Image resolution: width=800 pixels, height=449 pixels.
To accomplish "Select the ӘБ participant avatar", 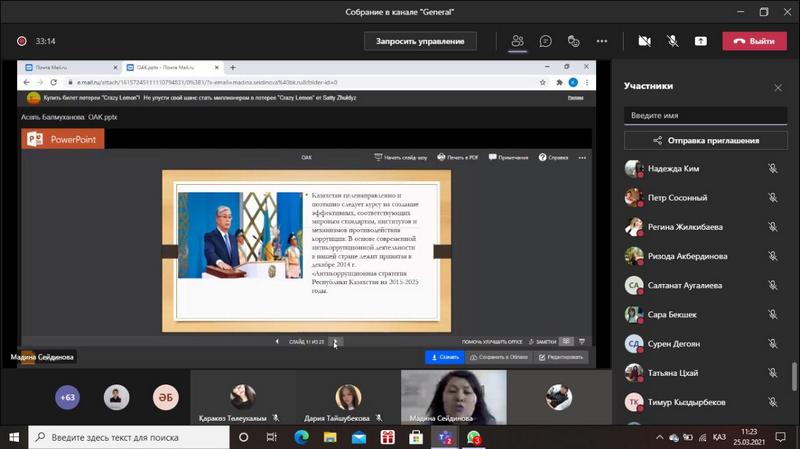I will (165, 397).
